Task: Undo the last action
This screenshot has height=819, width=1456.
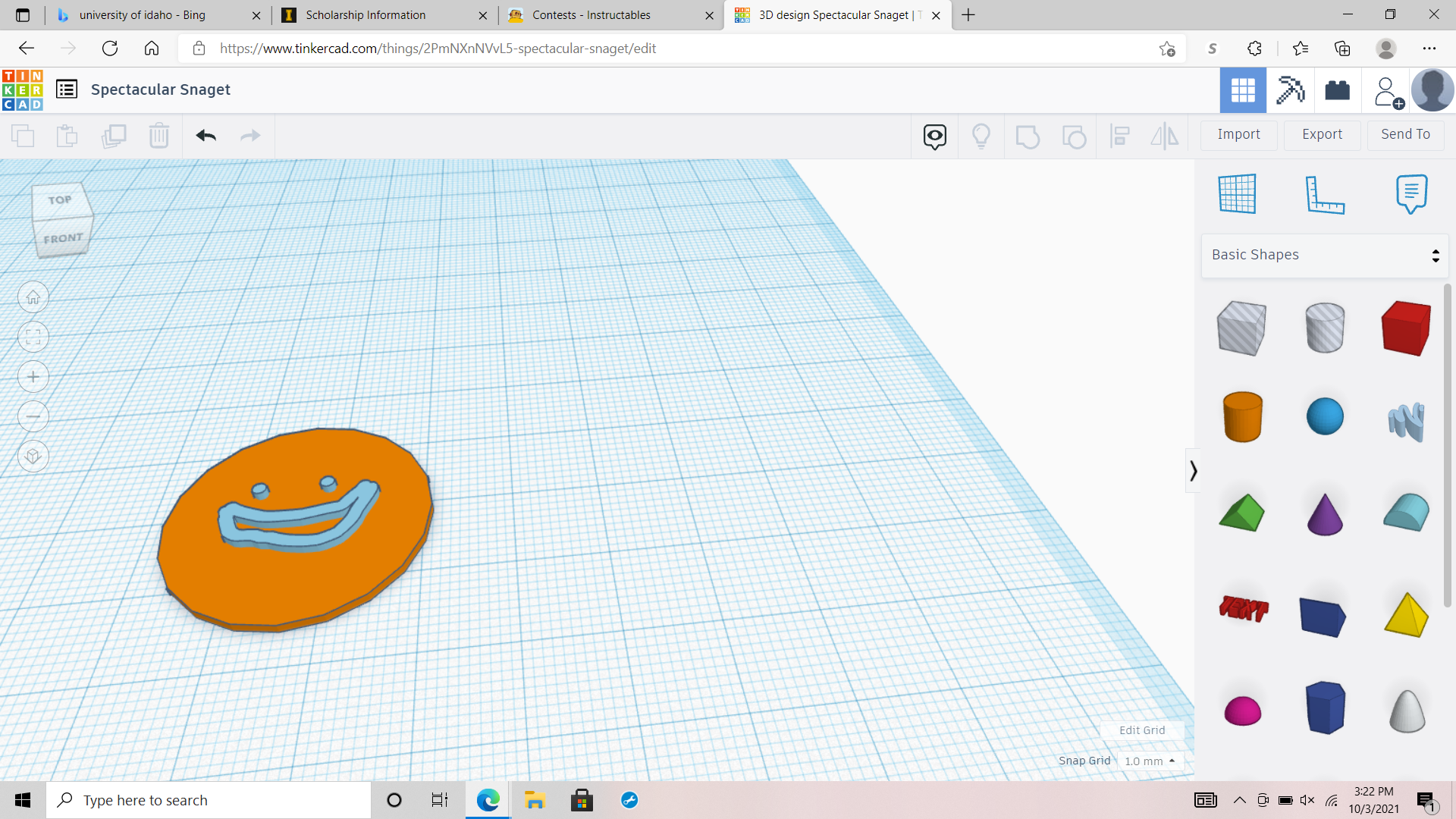Action: pos(206,136)
